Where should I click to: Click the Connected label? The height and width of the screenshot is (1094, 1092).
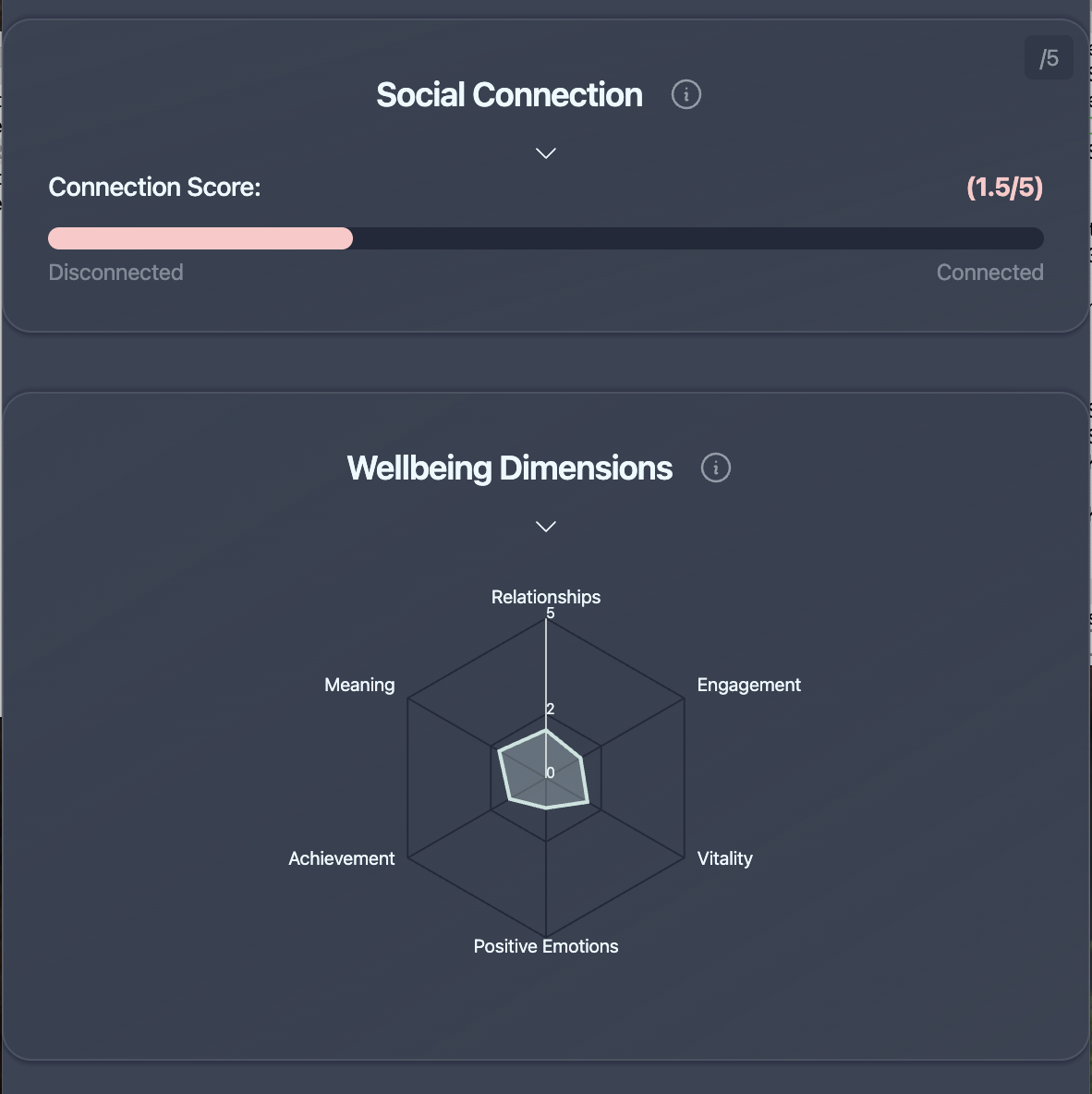[989, 272]
